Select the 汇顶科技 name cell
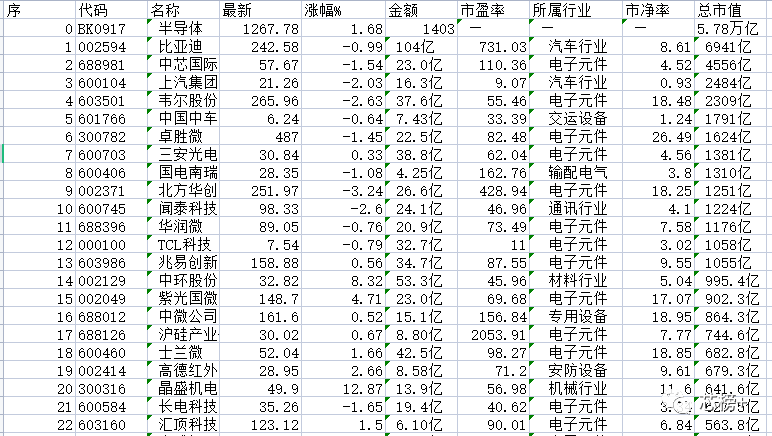Image resolution: width=772 pixels, height=436 pixels. click(x=183, y=425)
